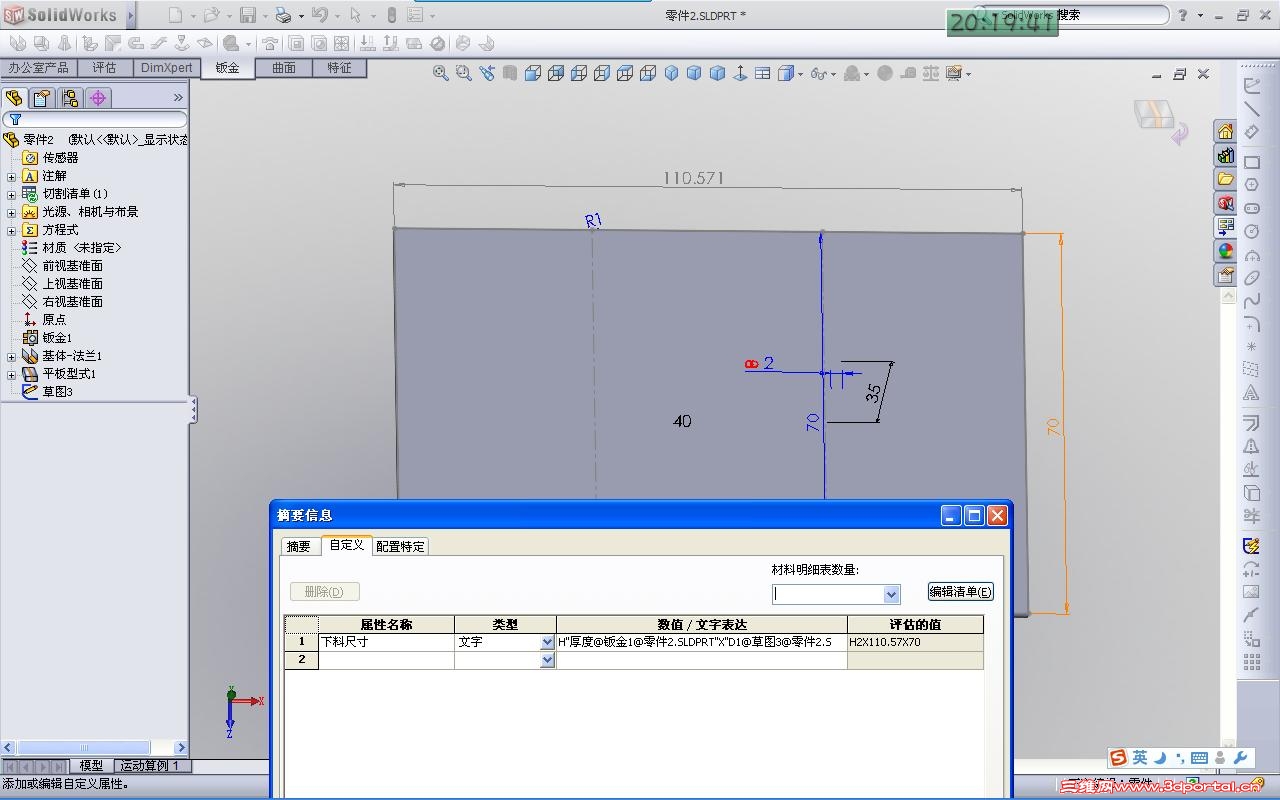Click the Zoom to Area icon

[x=463, y=73]
